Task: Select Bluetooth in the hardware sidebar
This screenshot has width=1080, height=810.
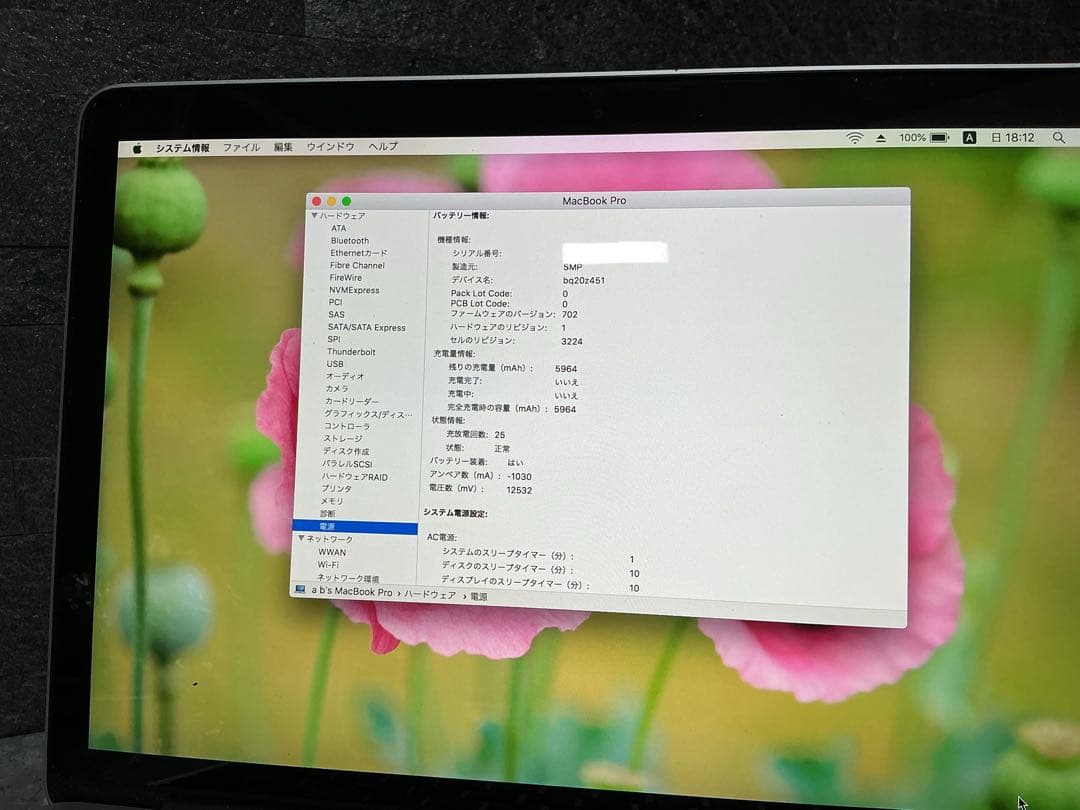Action: tap(352, 240)
